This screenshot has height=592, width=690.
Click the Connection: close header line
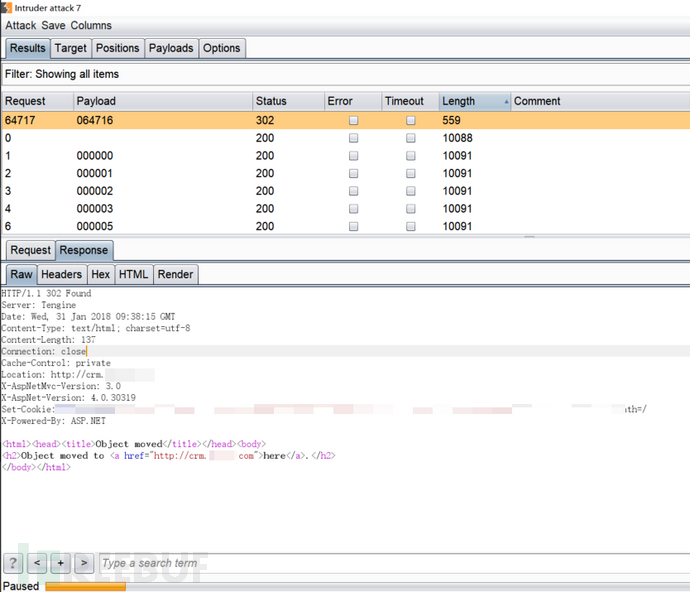click(x=44, y=351)
